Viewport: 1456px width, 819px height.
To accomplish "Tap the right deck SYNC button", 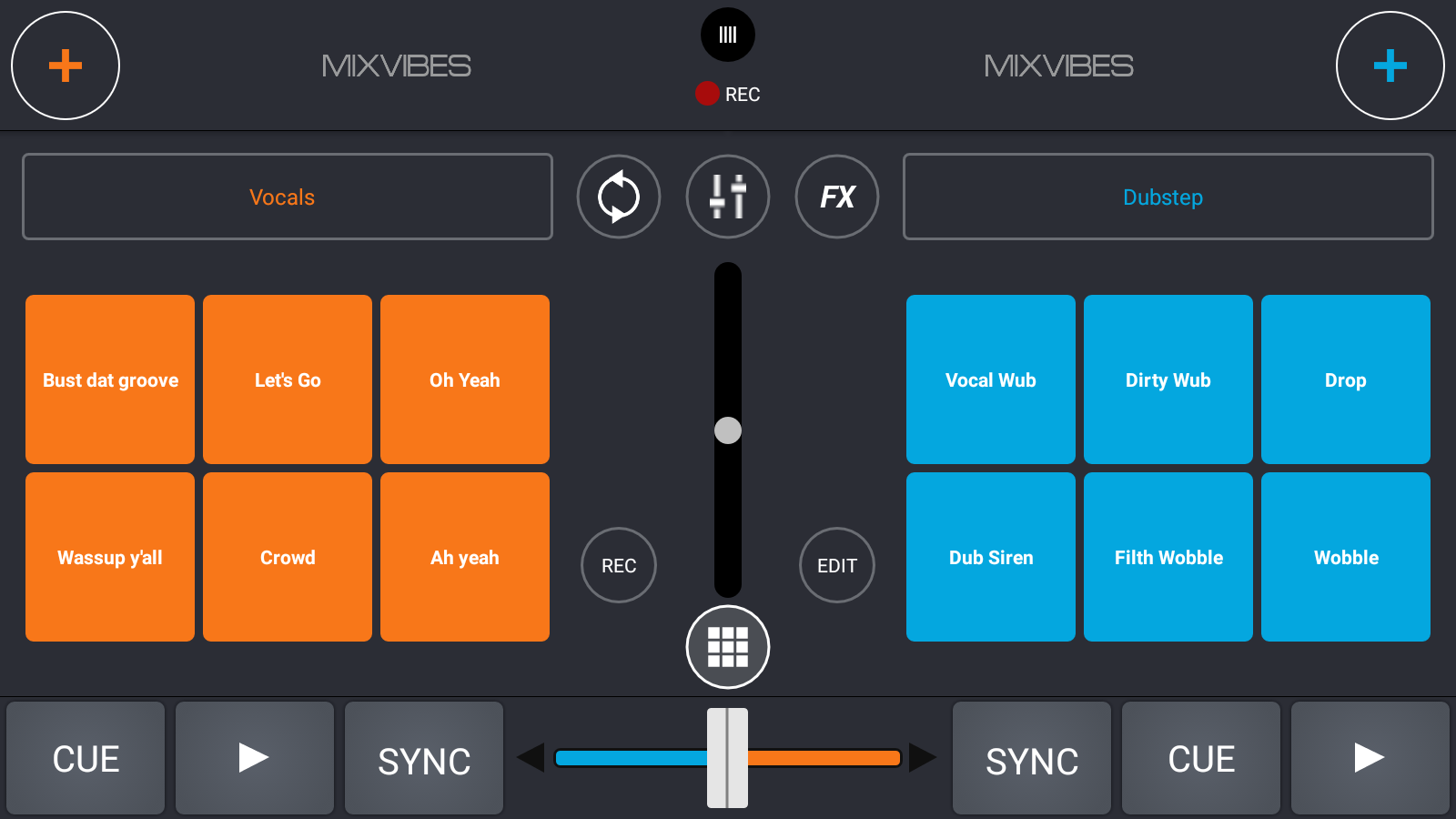I will pyautogui.click(x=1032, y=758).
